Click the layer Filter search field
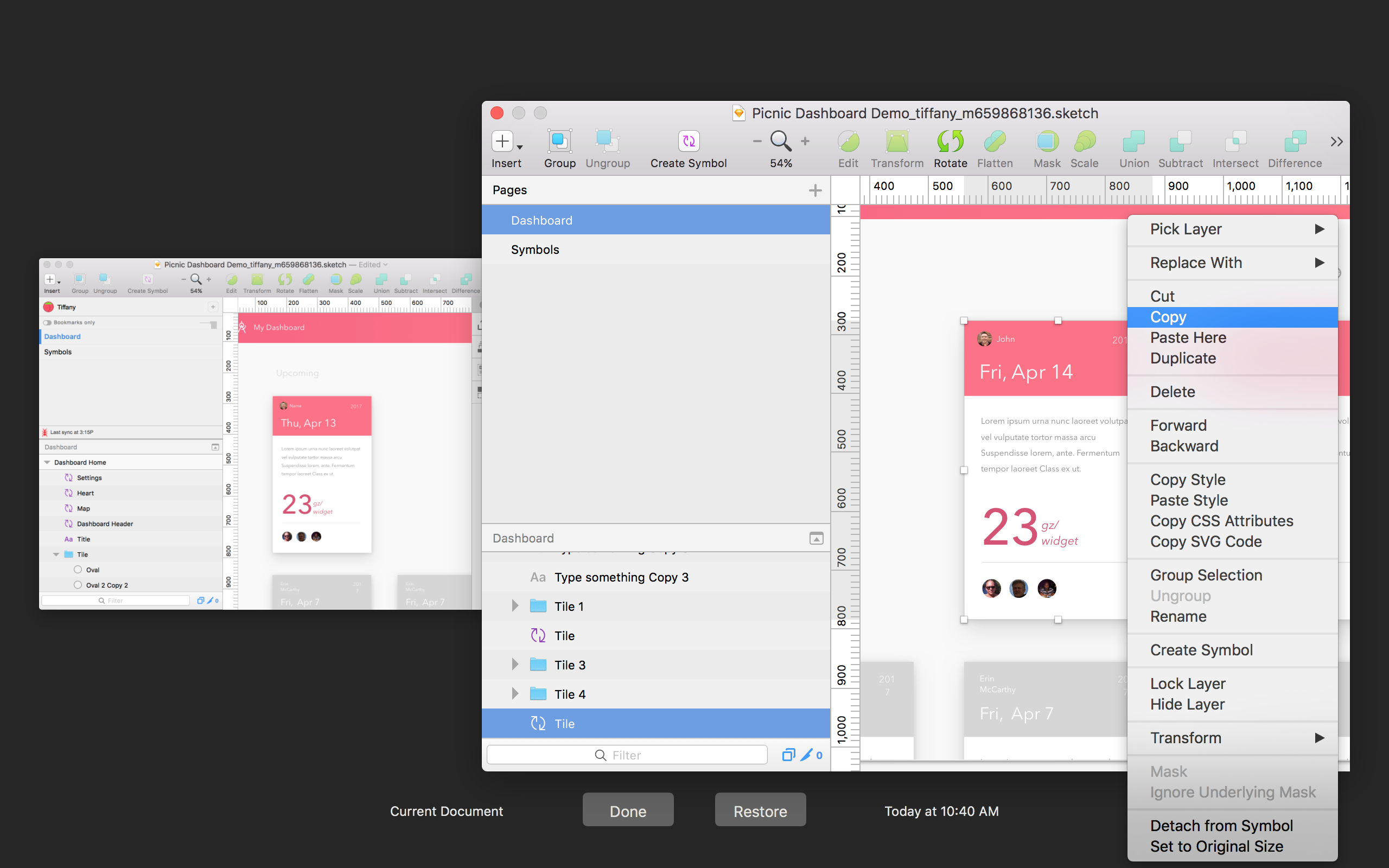1389x868 pixels. coord(626,755)
